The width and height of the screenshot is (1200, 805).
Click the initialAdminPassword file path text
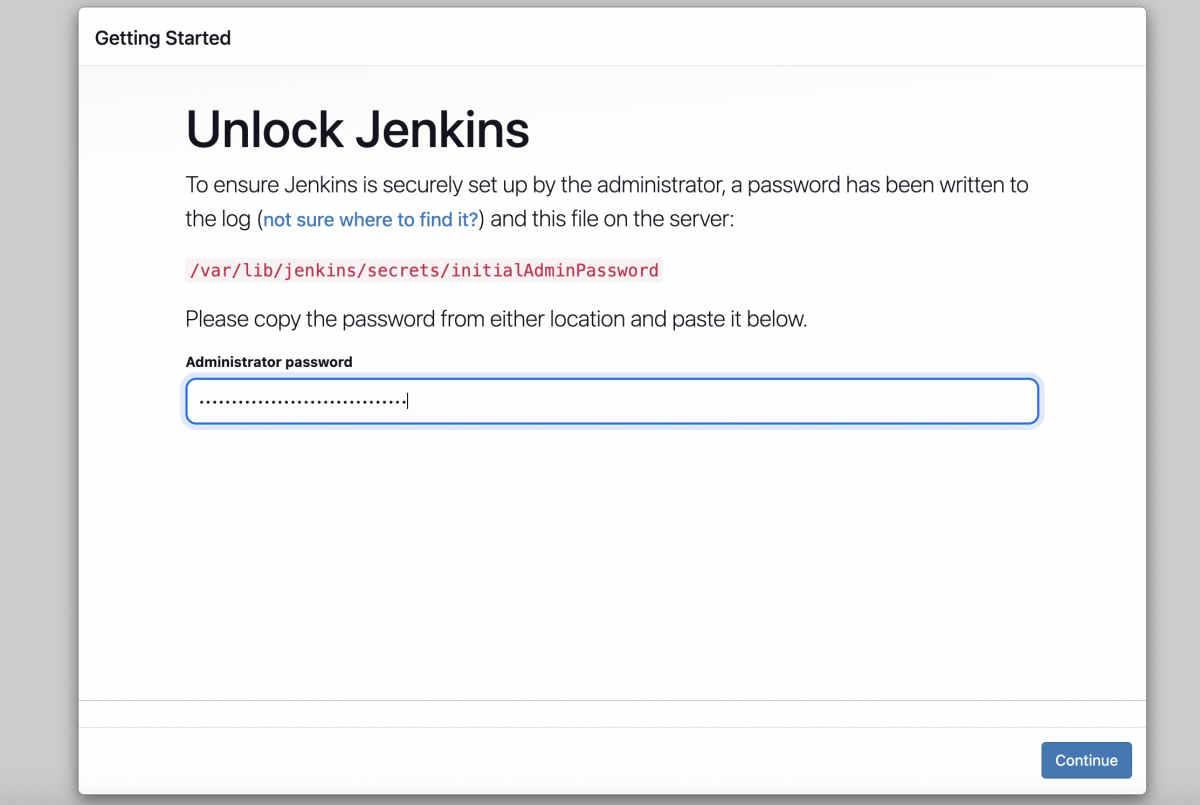[424, 270]
